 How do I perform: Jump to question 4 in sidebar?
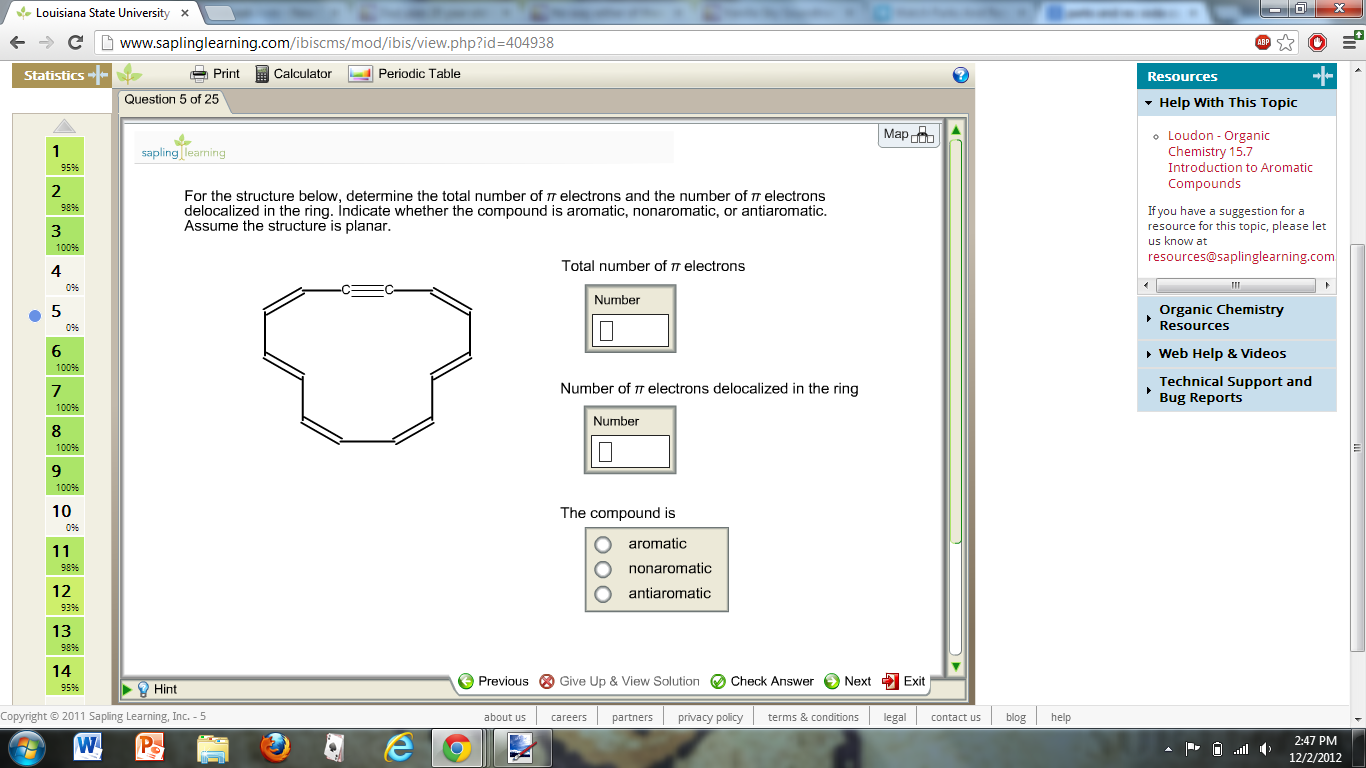point(65,276)
